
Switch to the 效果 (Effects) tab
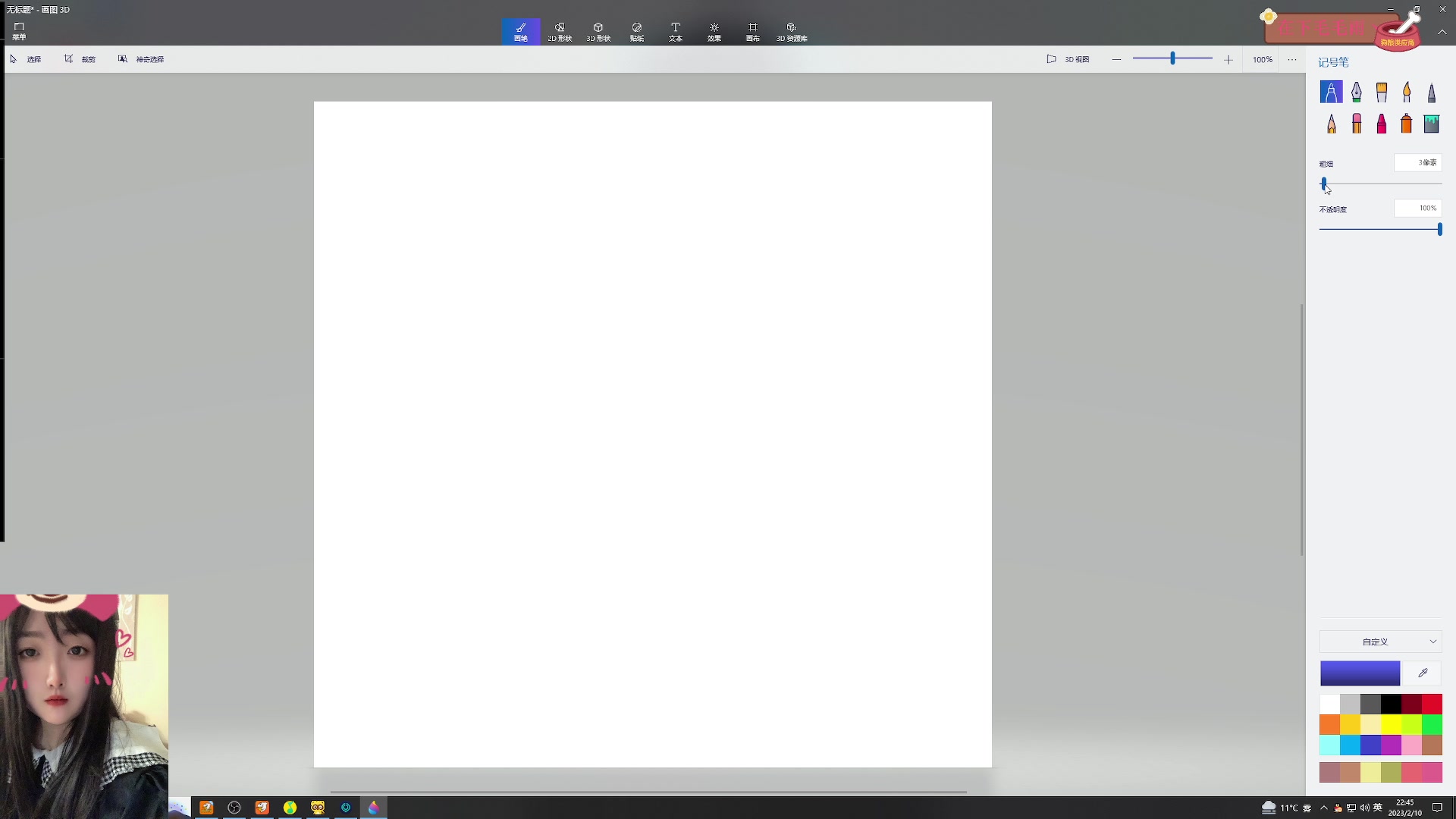(x=714, y=32)
